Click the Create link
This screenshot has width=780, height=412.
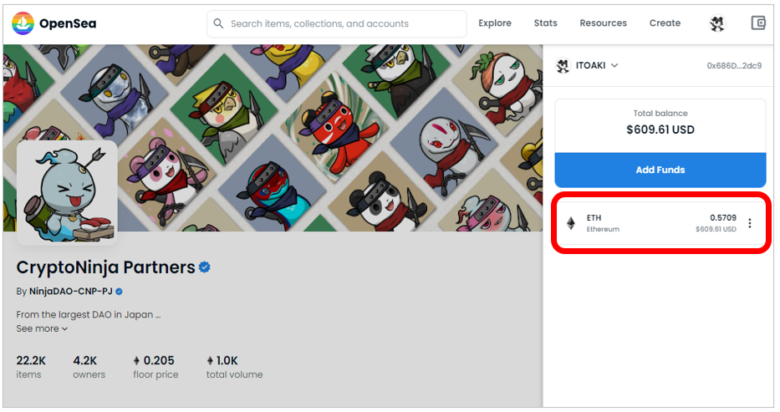click(x=665, y=23)
